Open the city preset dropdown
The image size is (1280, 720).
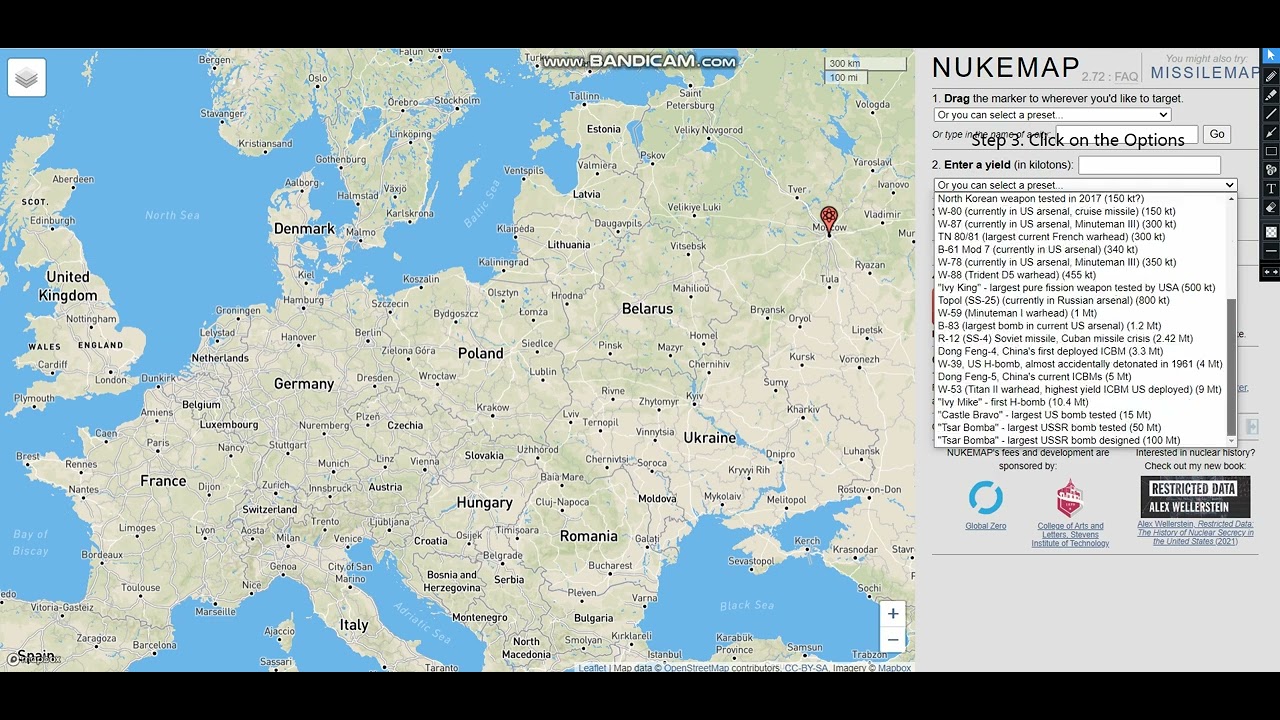click(1052, 115)
